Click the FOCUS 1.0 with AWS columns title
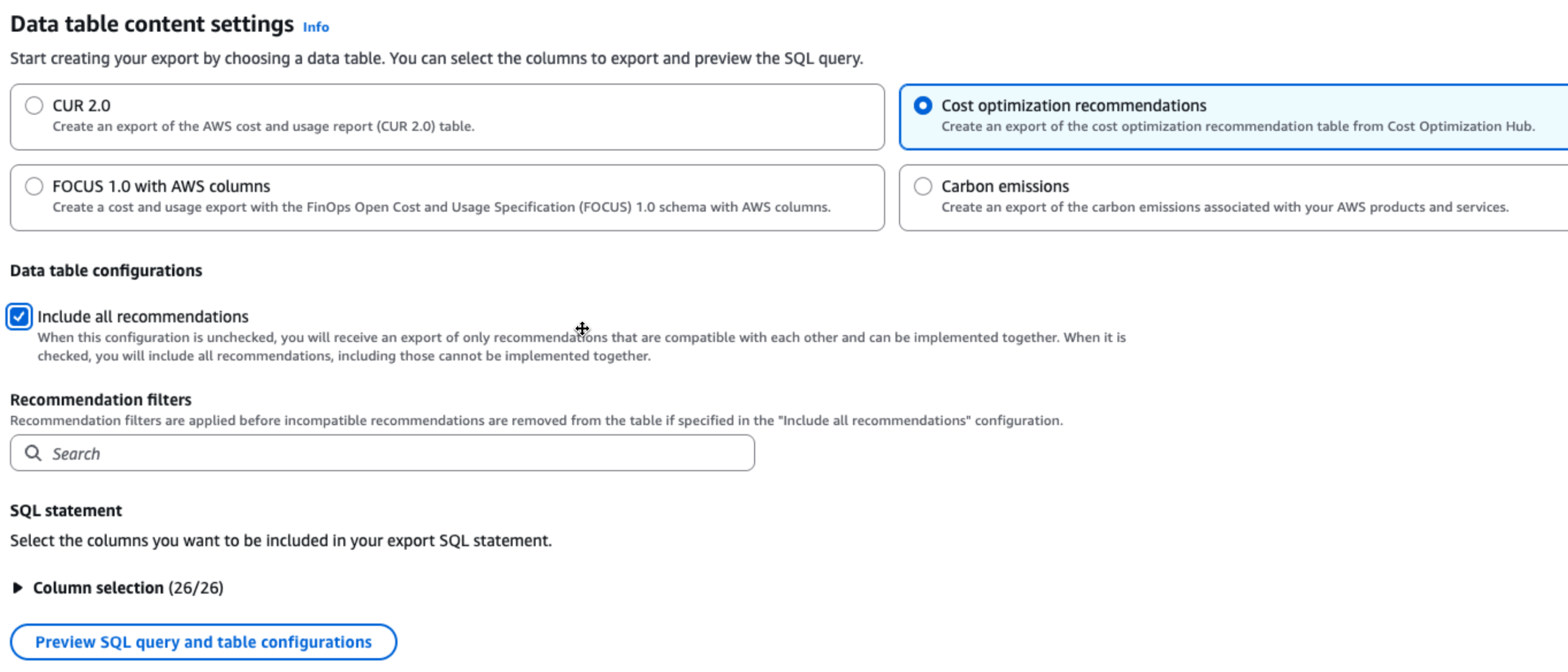 click(162, 186)
